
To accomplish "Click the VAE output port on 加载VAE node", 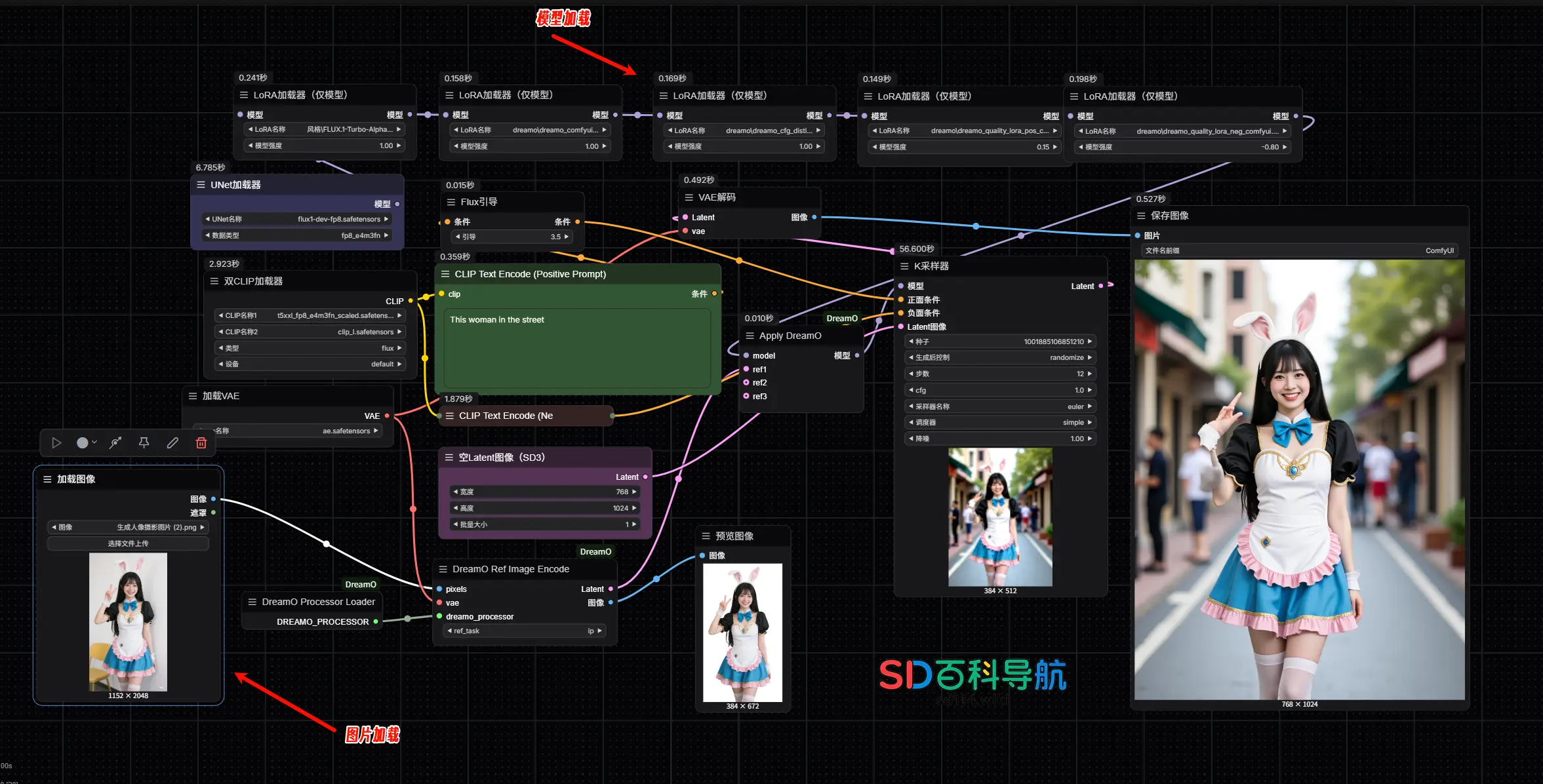I will 387,416.
